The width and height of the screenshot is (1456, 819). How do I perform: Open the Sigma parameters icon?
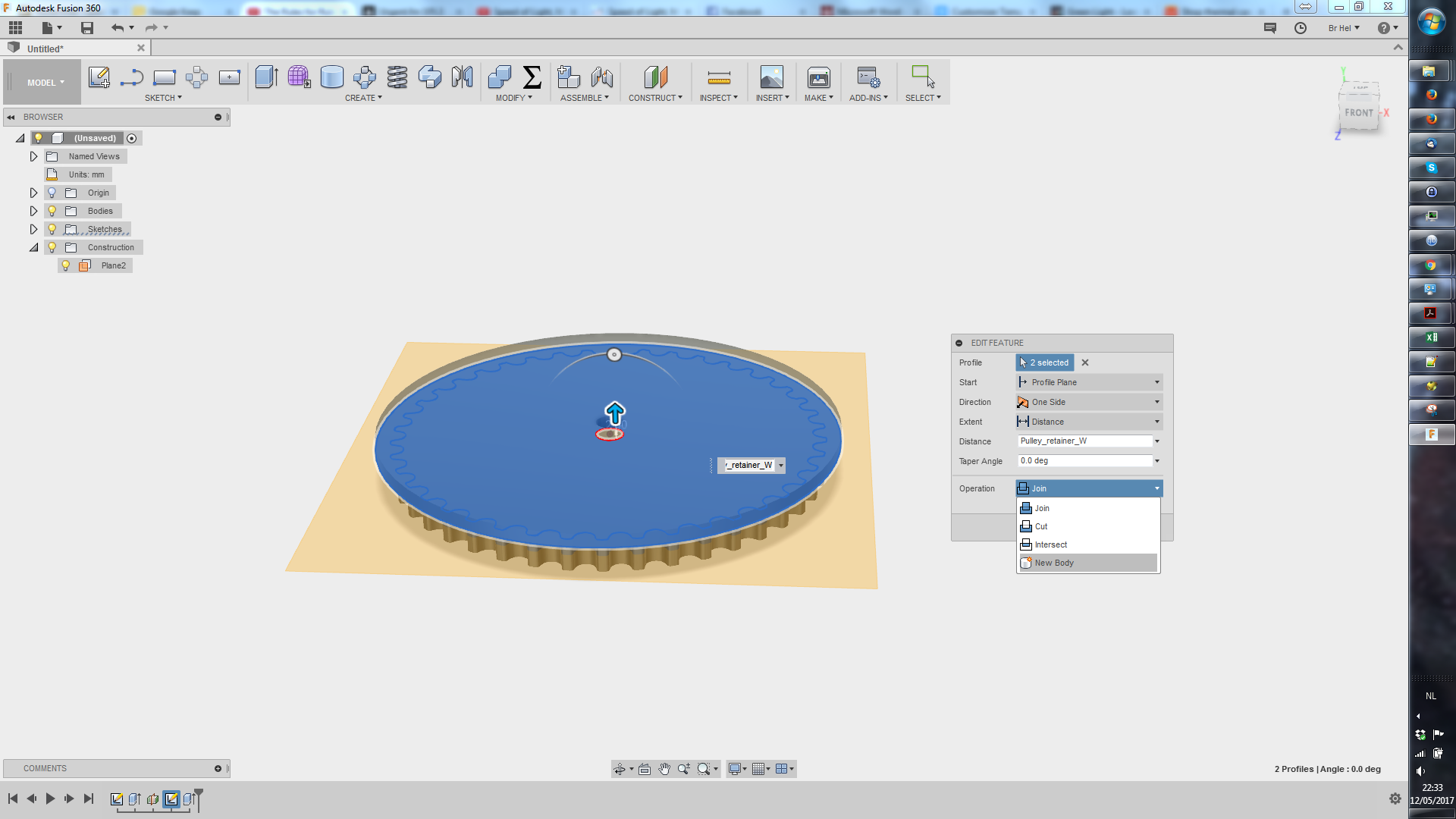[532, 77]
